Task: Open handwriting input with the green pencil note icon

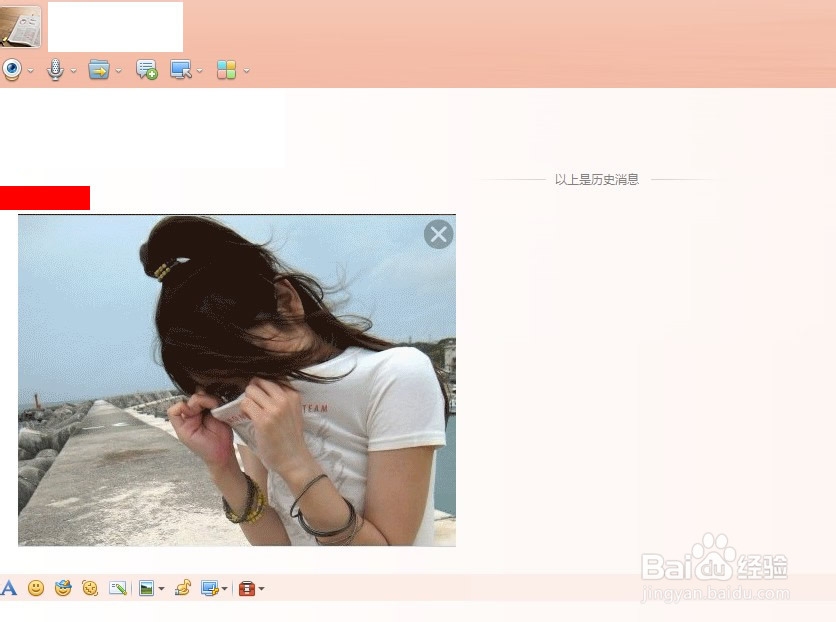Action: 118,588
